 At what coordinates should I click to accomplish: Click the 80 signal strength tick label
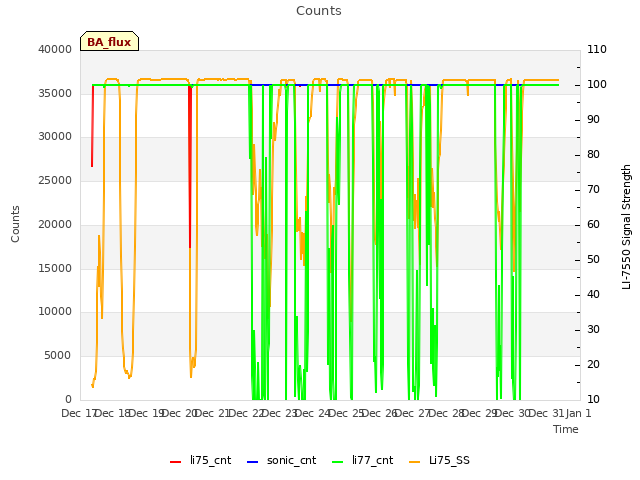593,154
